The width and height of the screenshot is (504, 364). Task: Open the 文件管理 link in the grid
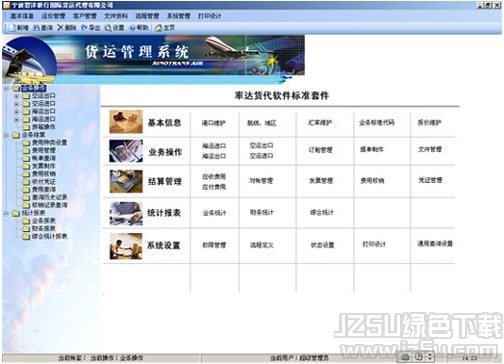pos(430,149)
